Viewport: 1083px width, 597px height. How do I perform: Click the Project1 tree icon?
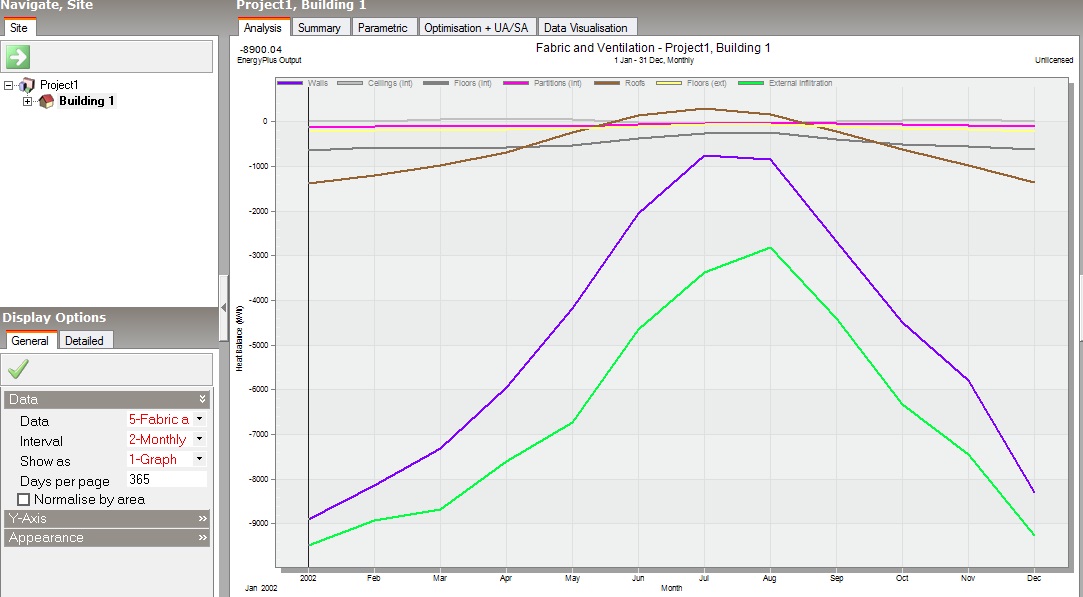coord(27,85)
